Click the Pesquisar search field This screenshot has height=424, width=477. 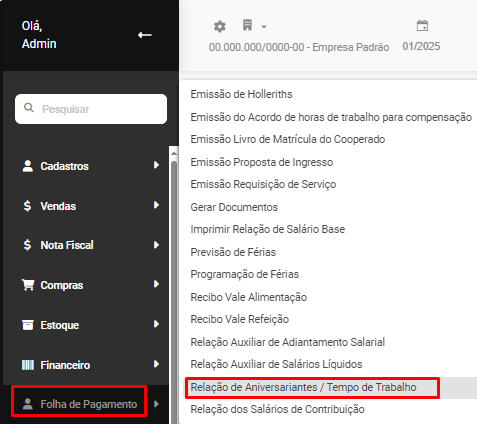tap(91, 109)
